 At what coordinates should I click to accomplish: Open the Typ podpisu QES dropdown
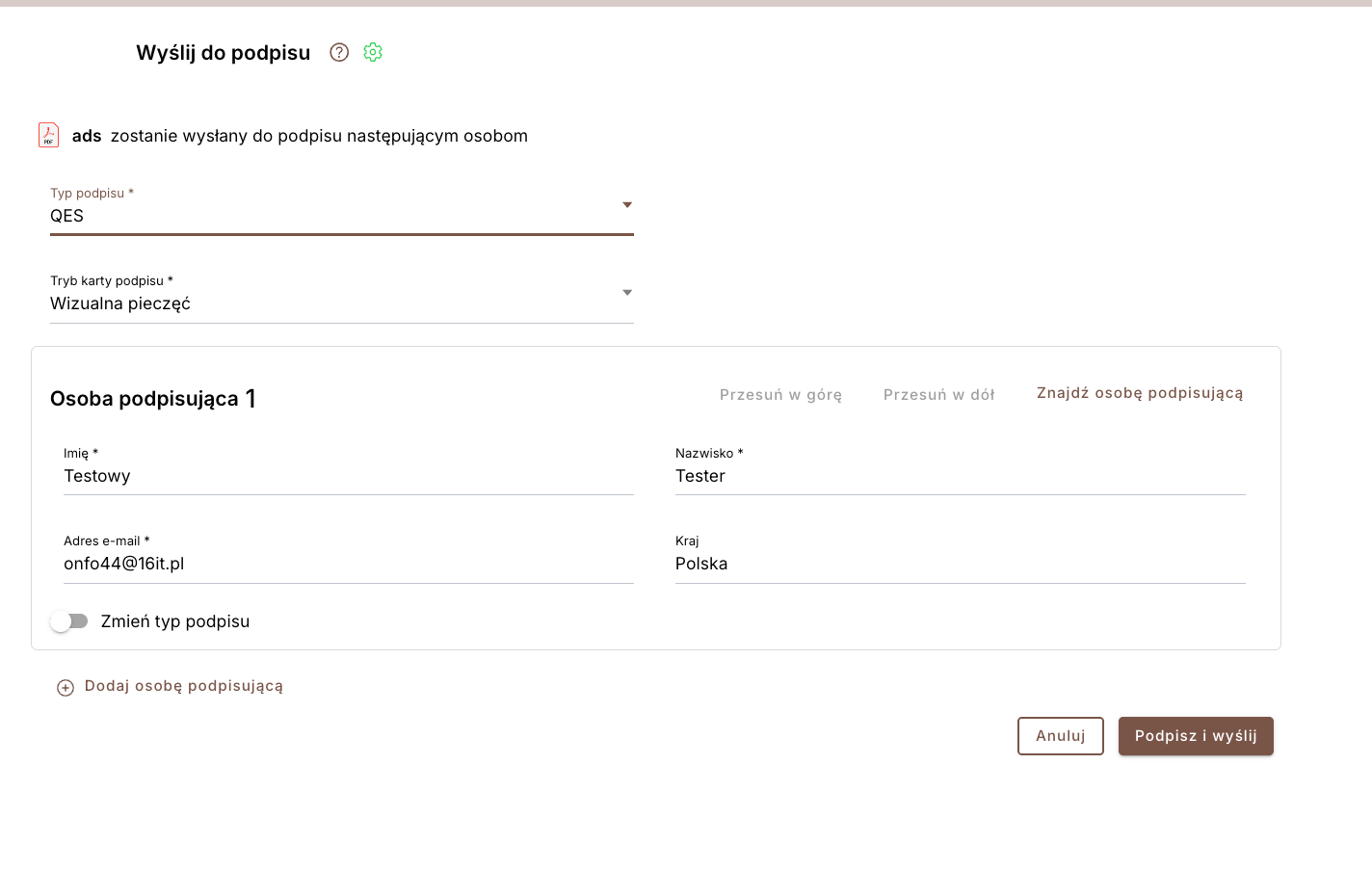[x=342, y=208]
